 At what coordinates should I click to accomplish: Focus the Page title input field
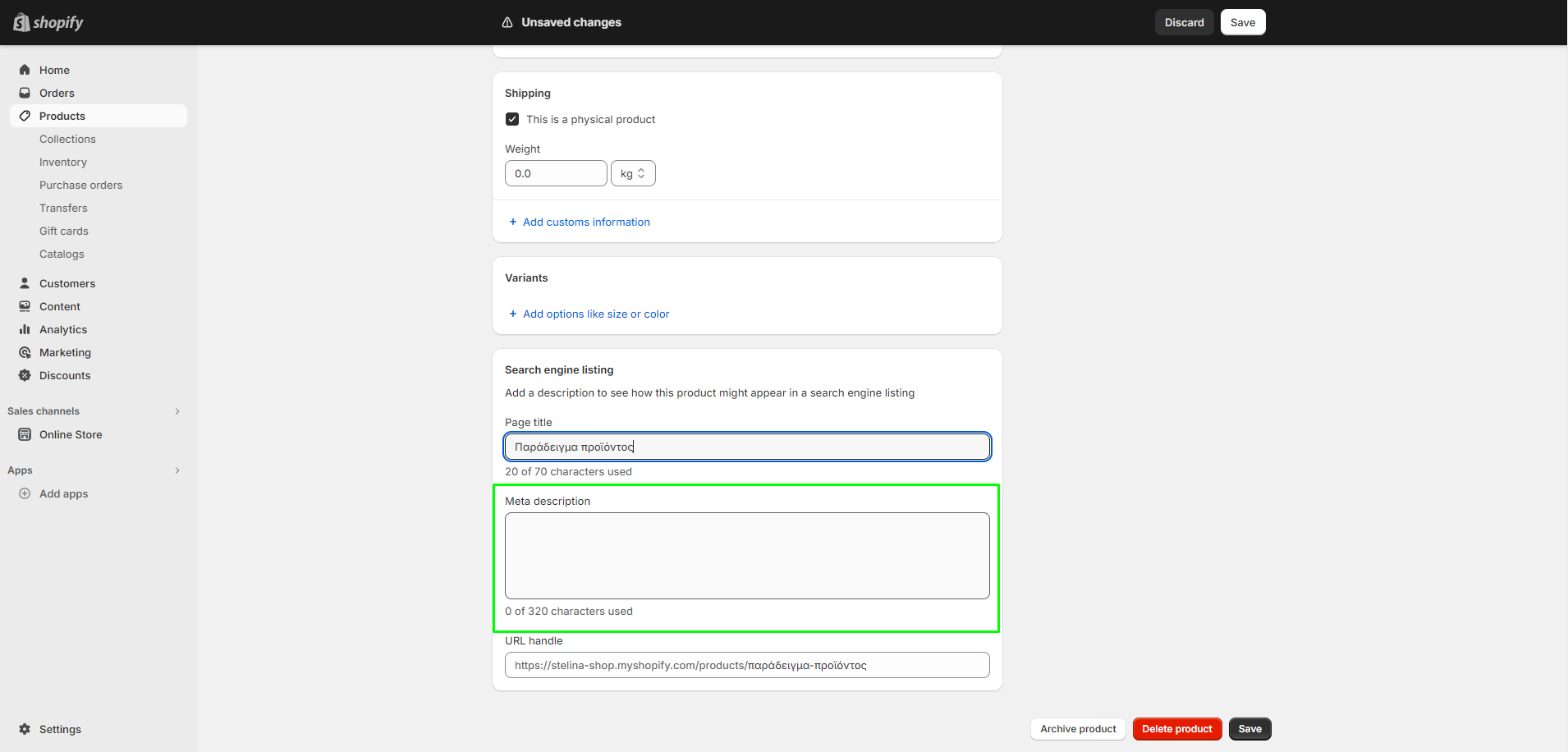pyautogui.click(x=747, y=447)
